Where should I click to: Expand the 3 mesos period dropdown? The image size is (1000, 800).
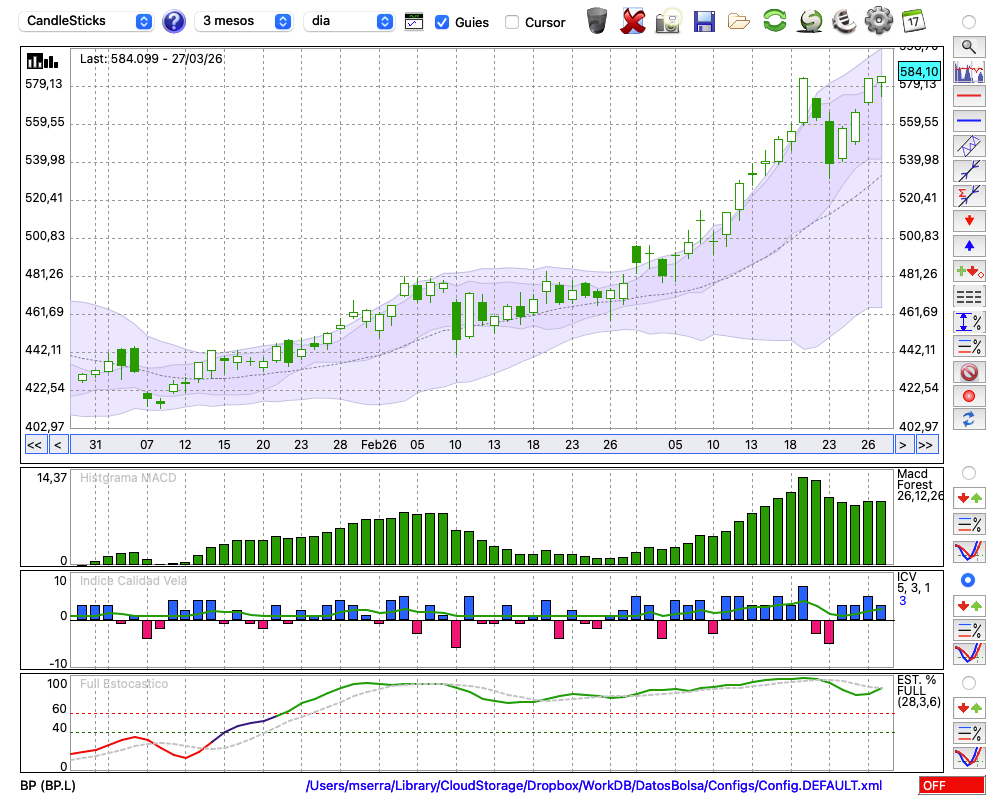click(x=245, y=21)
